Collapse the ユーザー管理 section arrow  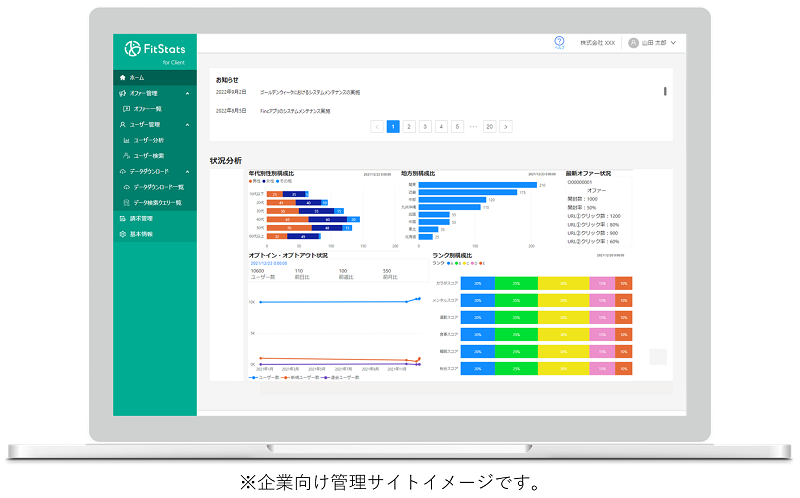(x=187, y=124)
